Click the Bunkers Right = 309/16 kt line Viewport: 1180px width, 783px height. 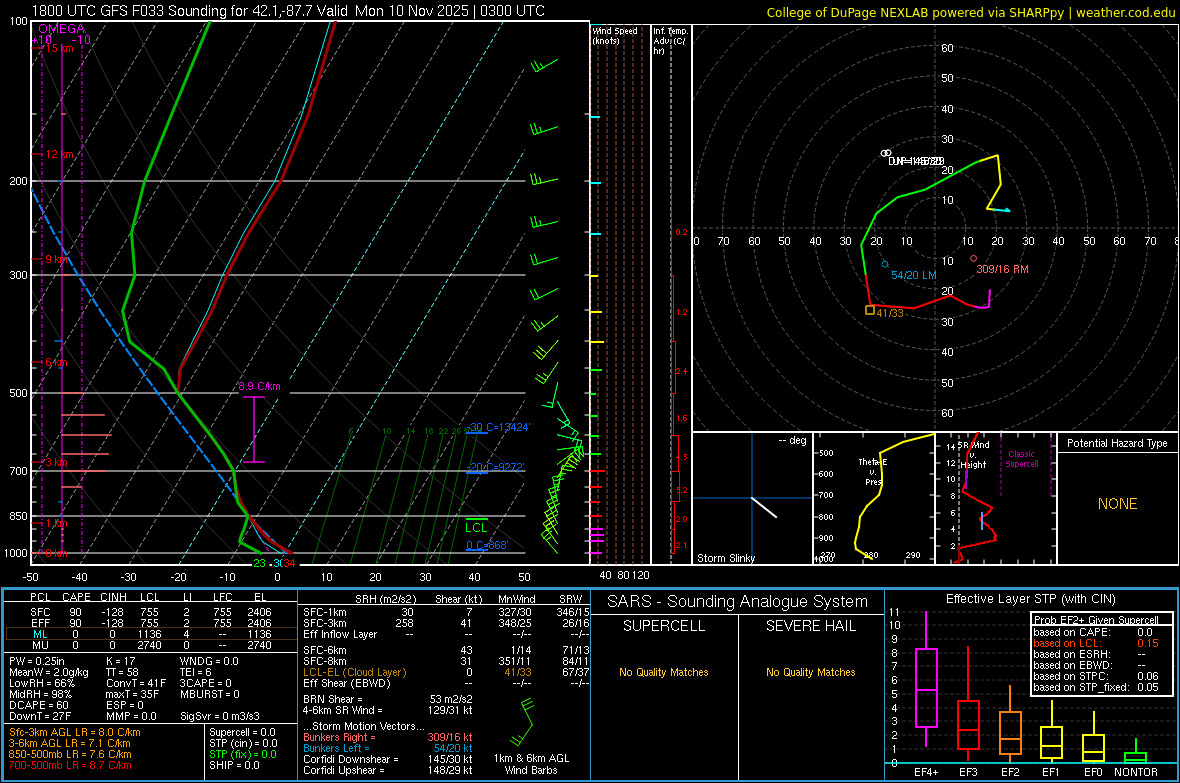coord(388,737)
